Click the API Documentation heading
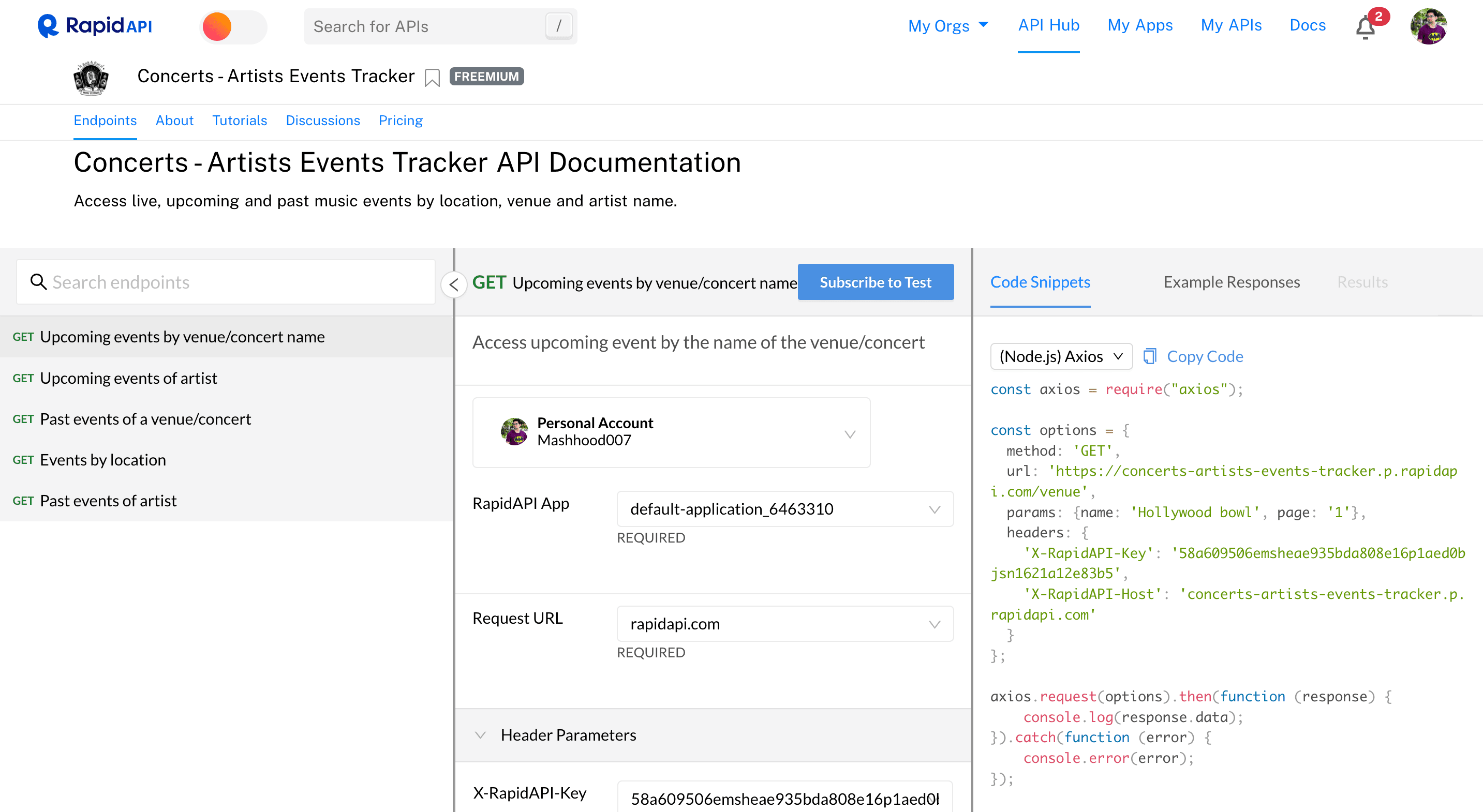 pyautogui.click(x=407, y=162)
